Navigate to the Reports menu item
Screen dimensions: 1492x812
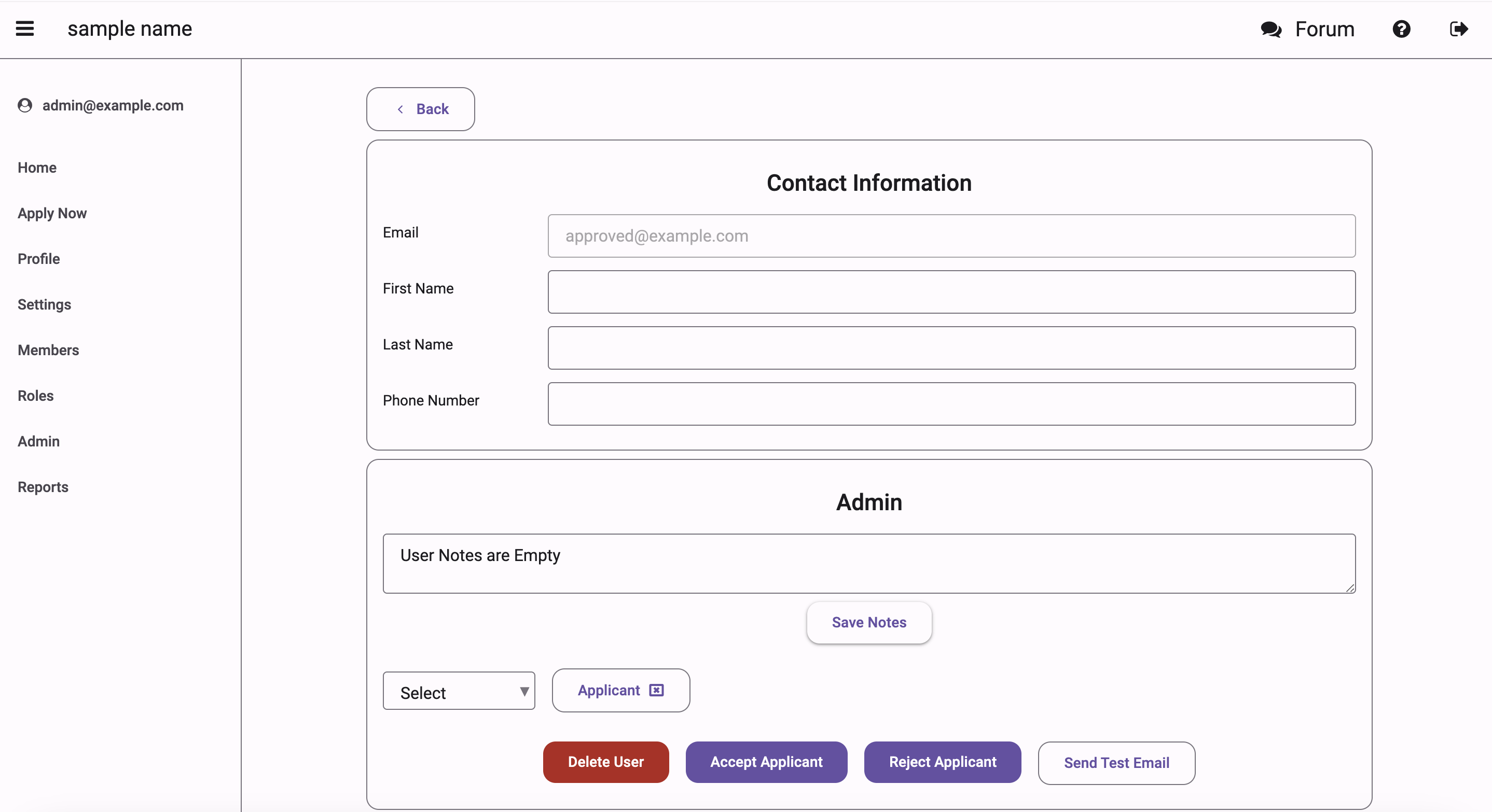[x=42, y=486]
